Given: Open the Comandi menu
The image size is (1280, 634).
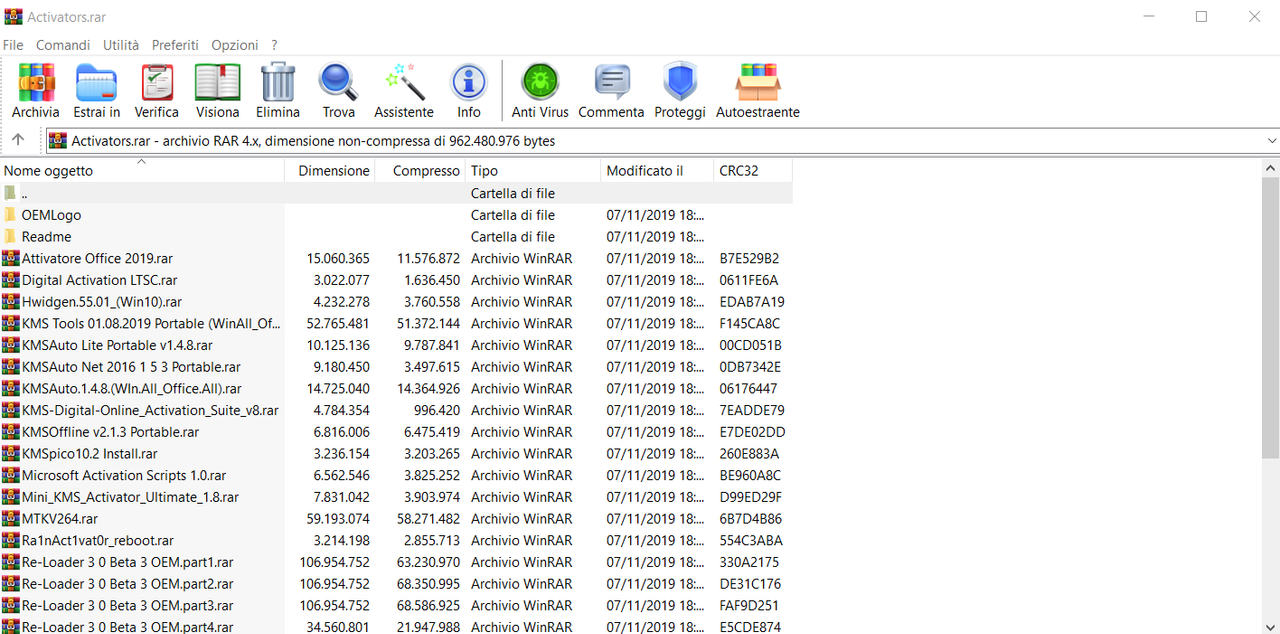Looking at the screenshot, I should [x=63, y=45].
